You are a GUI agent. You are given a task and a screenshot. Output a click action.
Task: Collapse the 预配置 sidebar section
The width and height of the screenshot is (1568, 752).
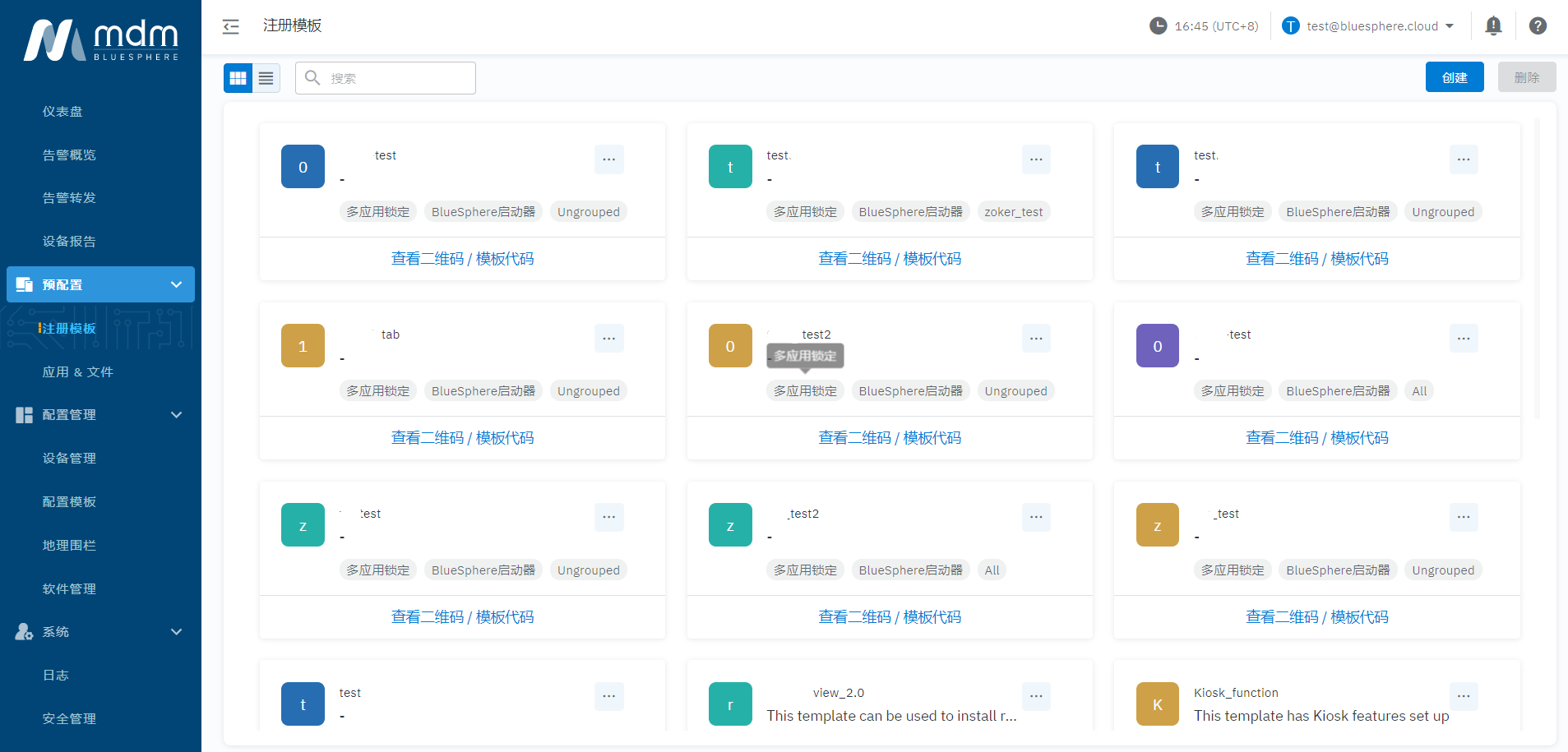[176, 284]
